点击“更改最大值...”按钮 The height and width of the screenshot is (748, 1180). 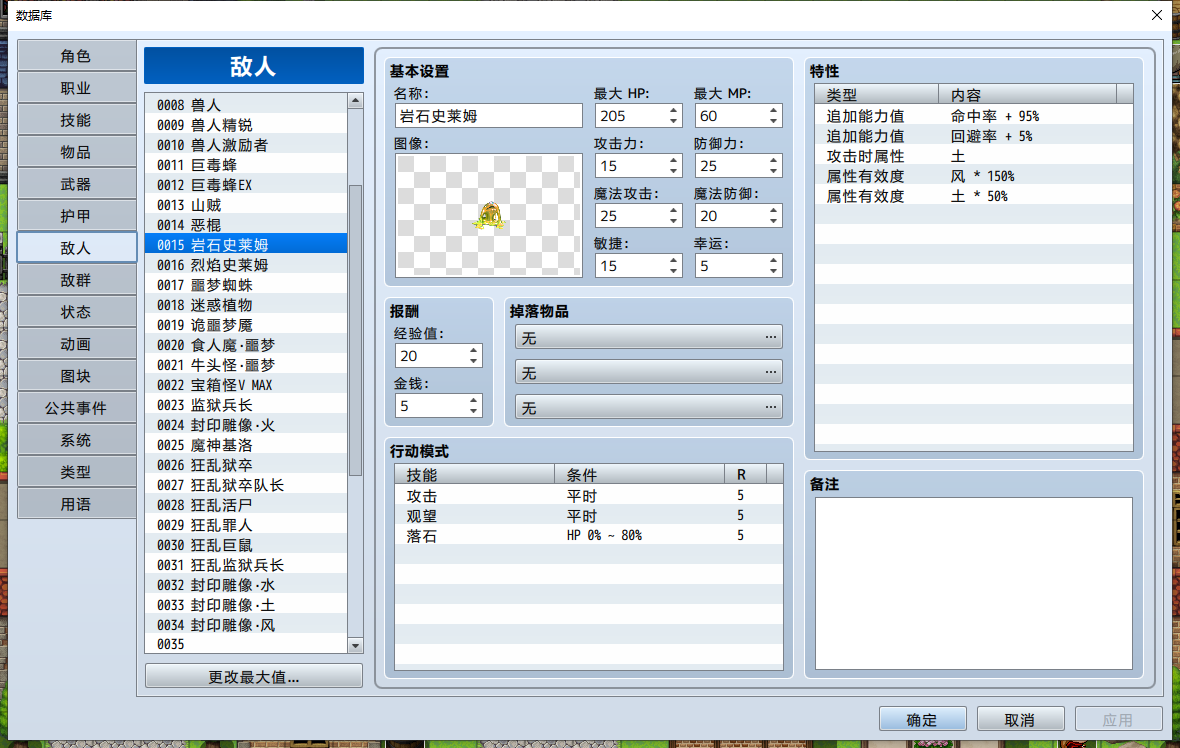coord(253,675)
